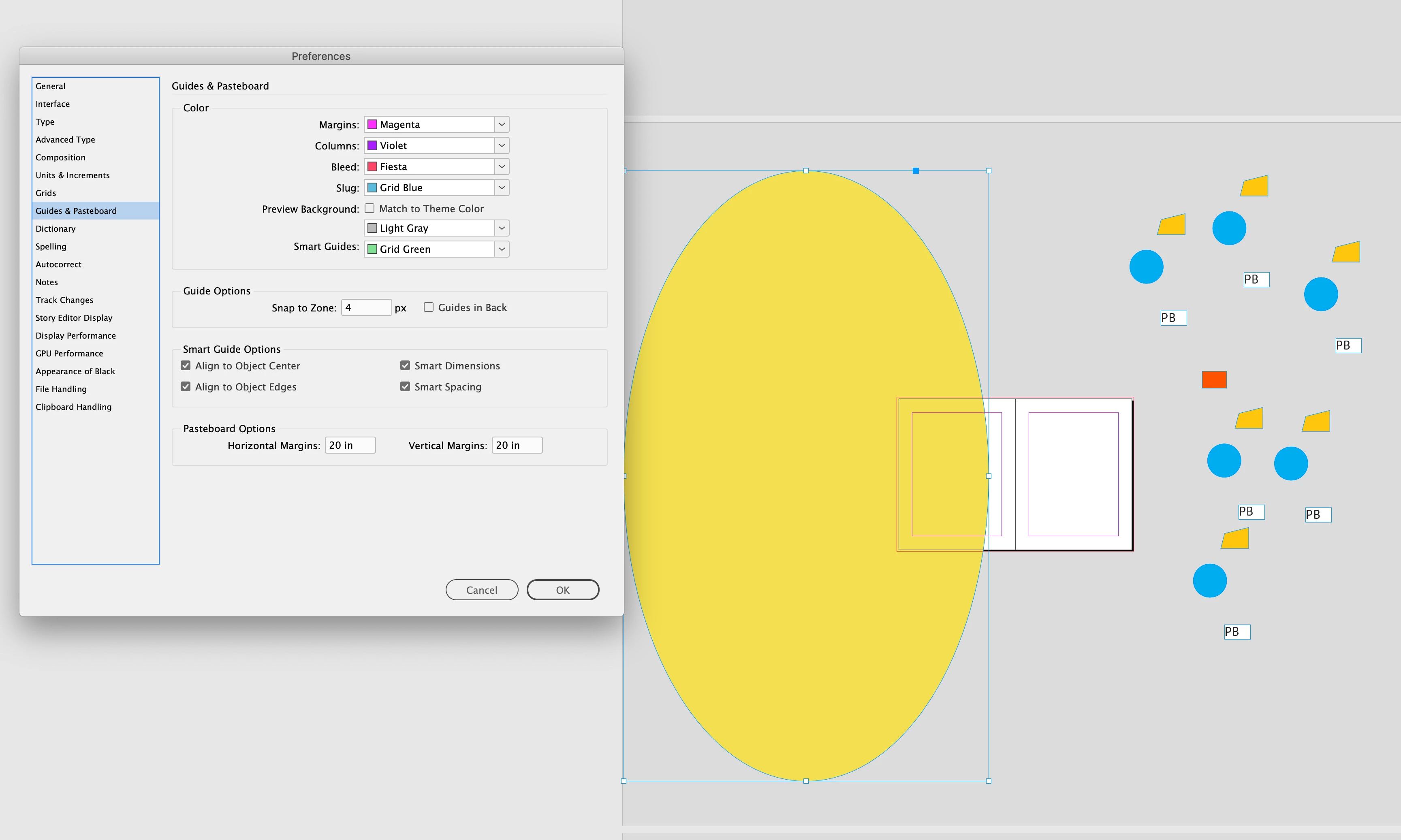Open the Light Gray preview background dropdown
The height and width of the screenshot is (840, 1401).
[502, 228]
